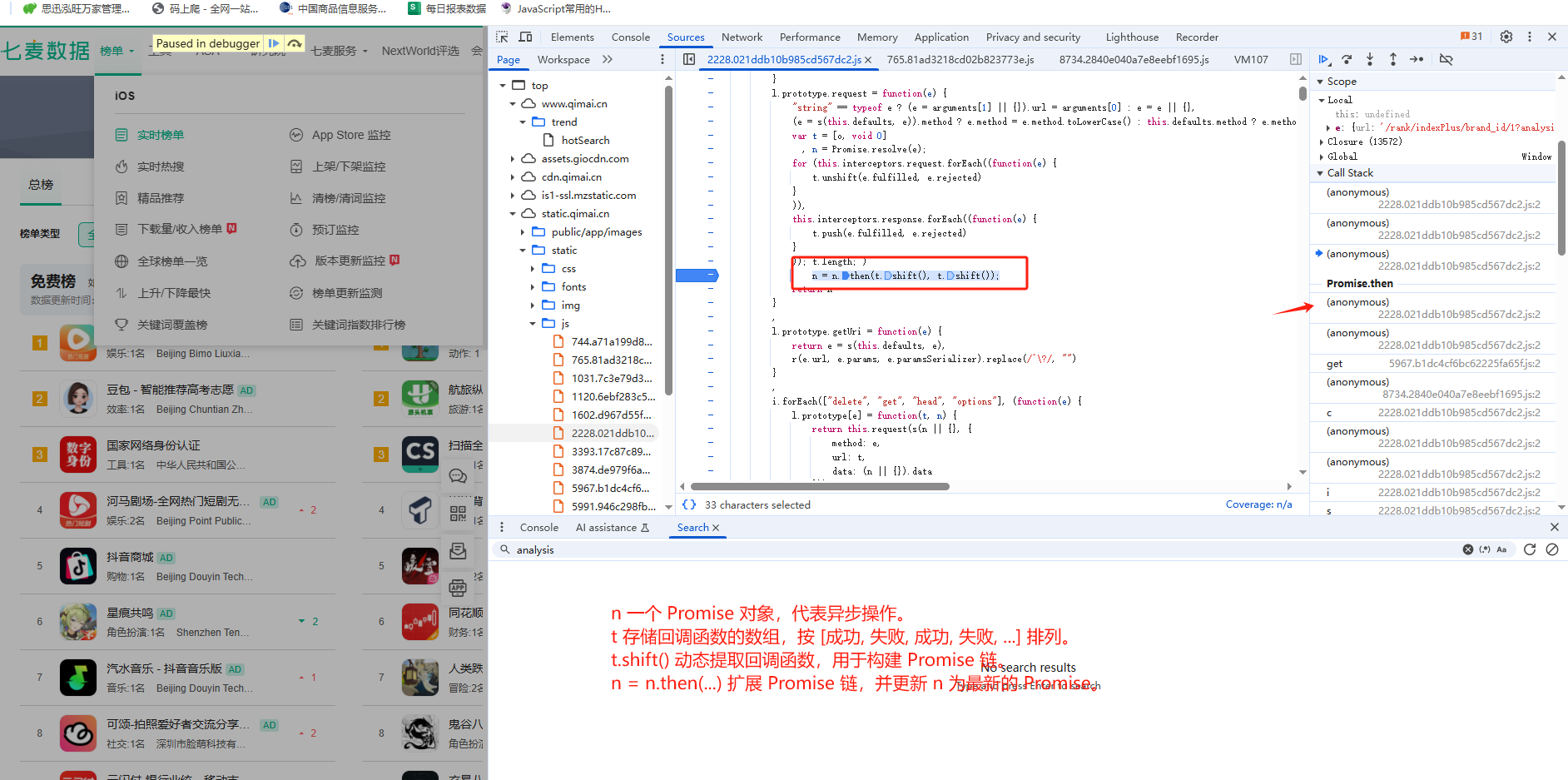This screenshot has width=1568, height=780.
Task: Click the Paused in debugger resume button
Action: coord(273,42)
